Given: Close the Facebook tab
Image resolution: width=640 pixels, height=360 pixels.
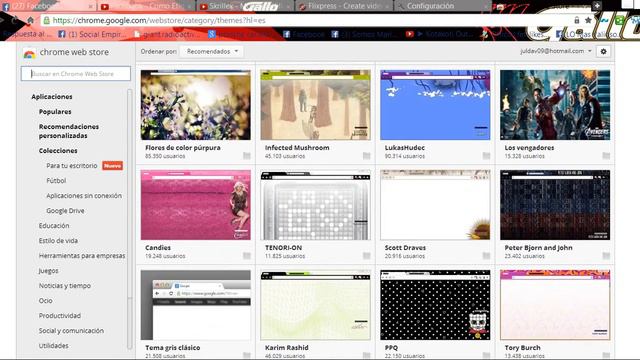Looking at the screenshot, I should [x=91, y=6].
